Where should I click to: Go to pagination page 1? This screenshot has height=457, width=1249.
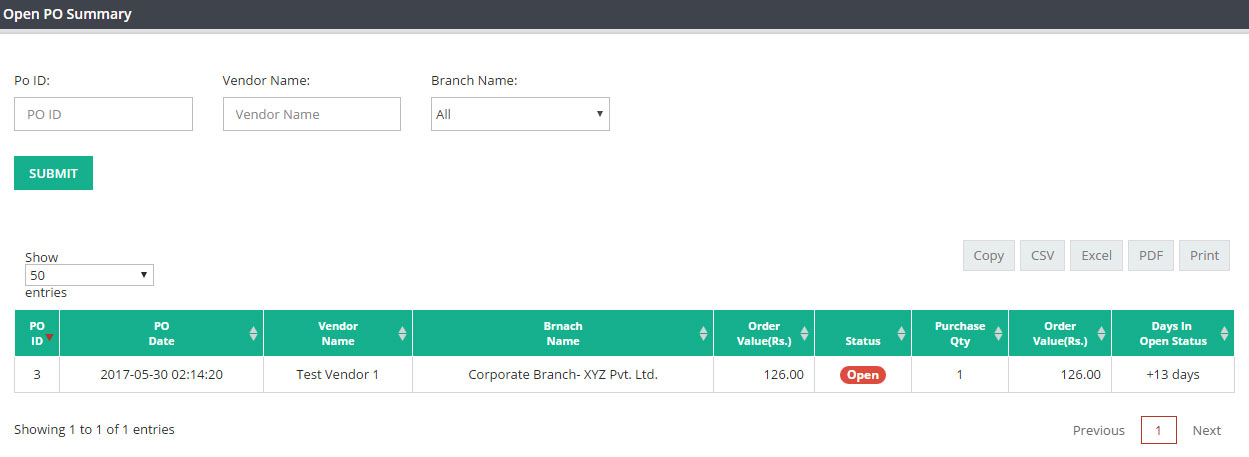[x=1159, y=430]
